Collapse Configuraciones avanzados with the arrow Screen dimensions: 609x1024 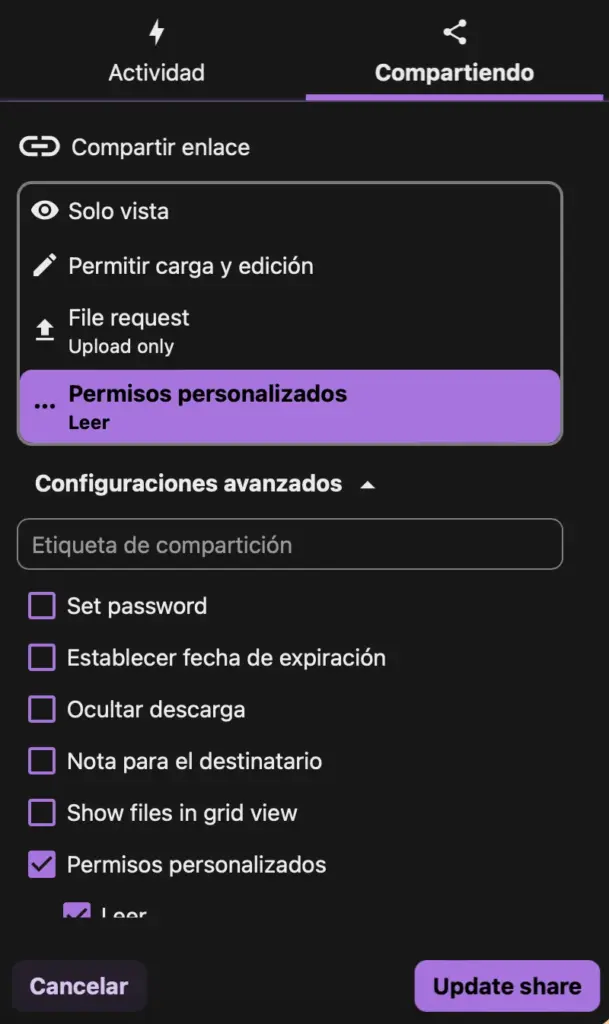pos(368,484)
